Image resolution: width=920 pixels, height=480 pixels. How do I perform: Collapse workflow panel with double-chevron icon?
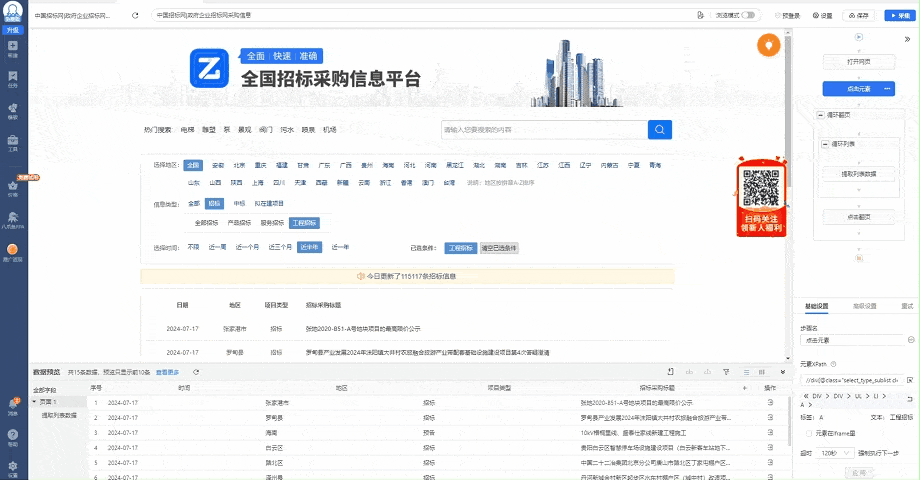(x=908, y=39)
